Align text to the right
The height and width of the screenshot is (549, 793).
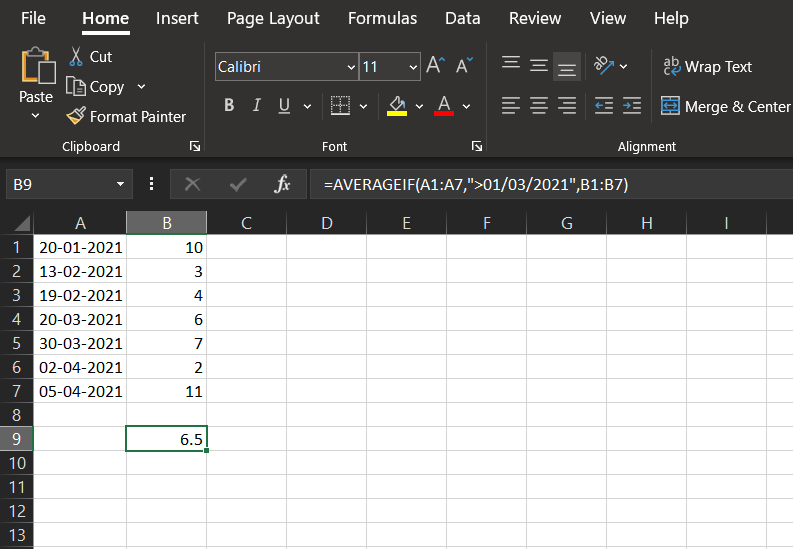(x=567, y=106)
